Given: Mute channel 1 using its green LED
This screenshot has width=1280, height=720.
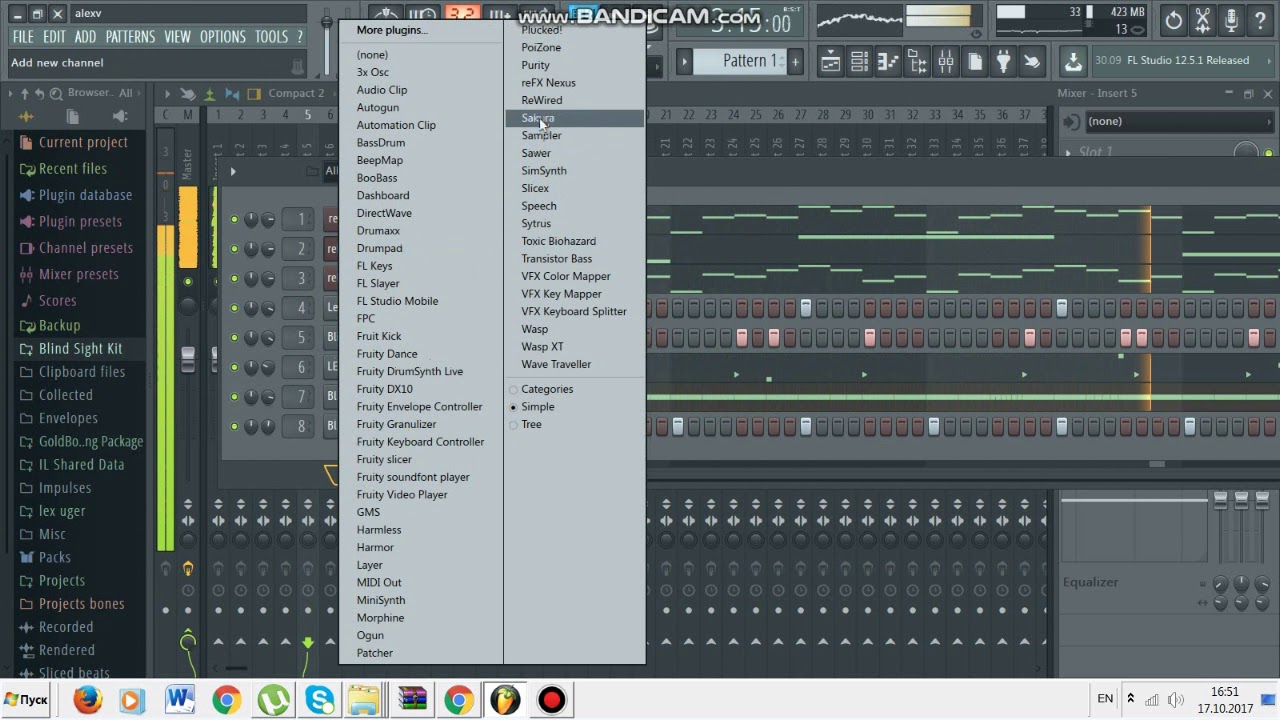Looking at the screenshot, I should click(x=234, y=219).
